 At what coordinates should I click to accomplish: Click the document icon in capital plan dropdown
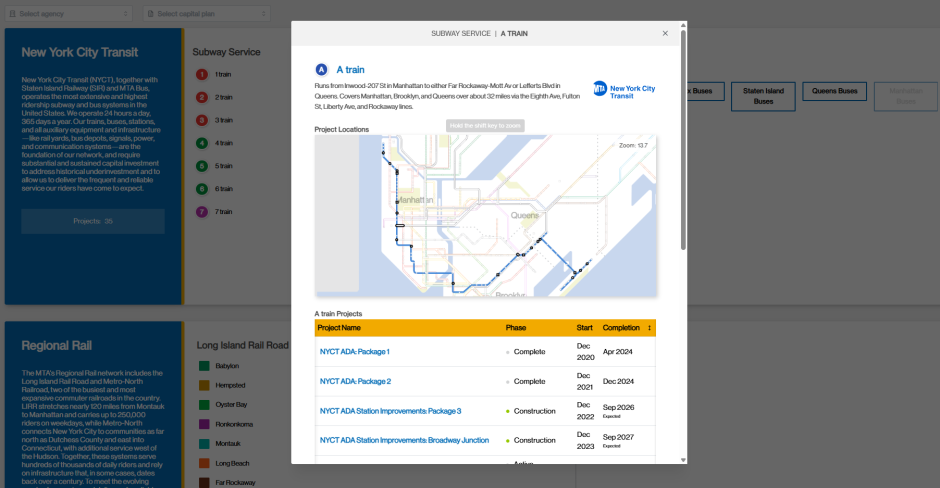pos(150,13)
